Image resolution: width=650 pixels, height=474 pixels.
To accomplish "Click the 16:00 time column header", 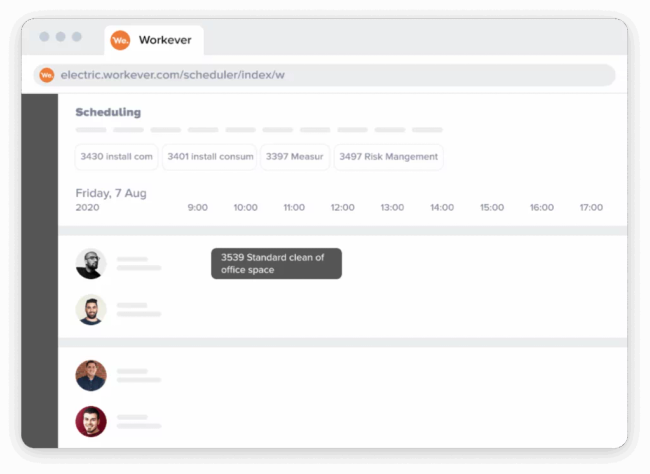I will tap(542, 207).
